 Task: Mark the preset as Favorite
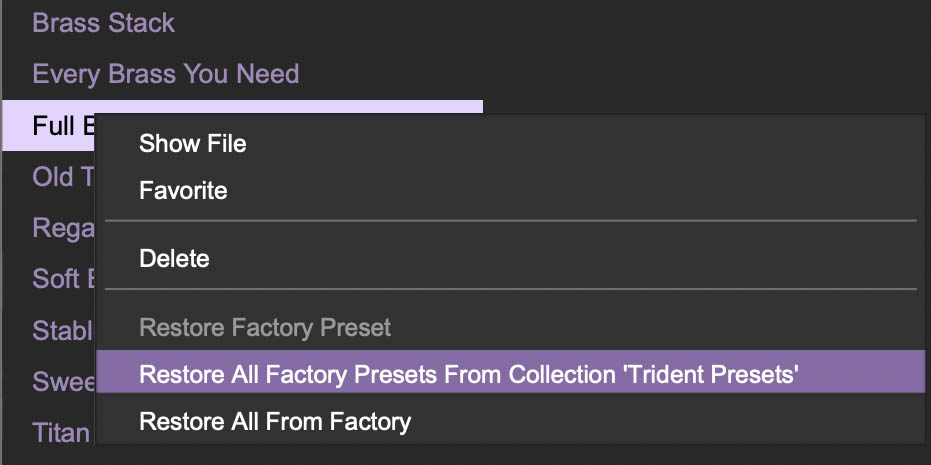point(183,190)
